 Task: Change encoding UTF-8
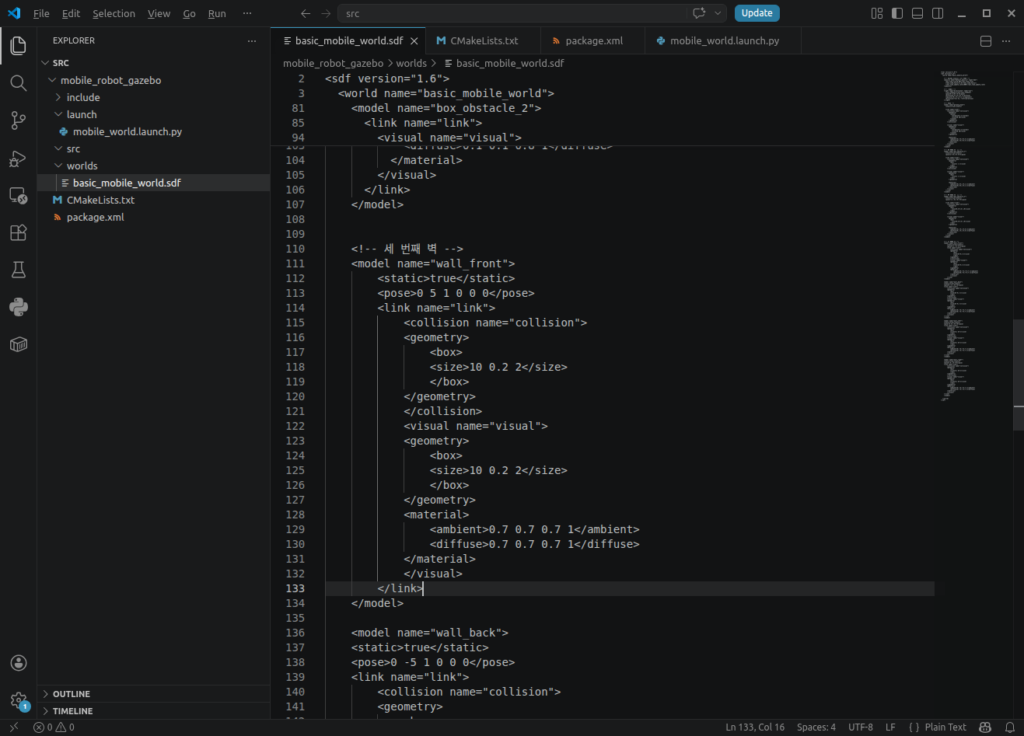click(x=860, y=727)
